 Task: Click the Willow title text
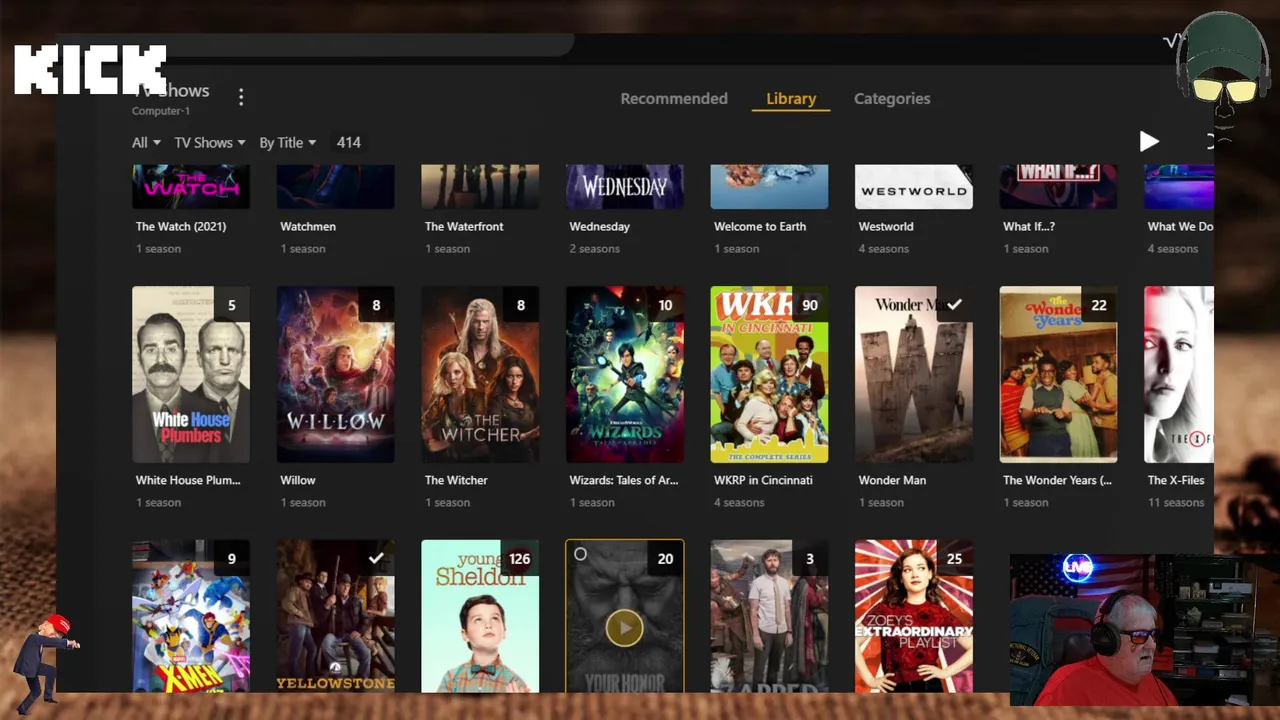click(298, 481)
